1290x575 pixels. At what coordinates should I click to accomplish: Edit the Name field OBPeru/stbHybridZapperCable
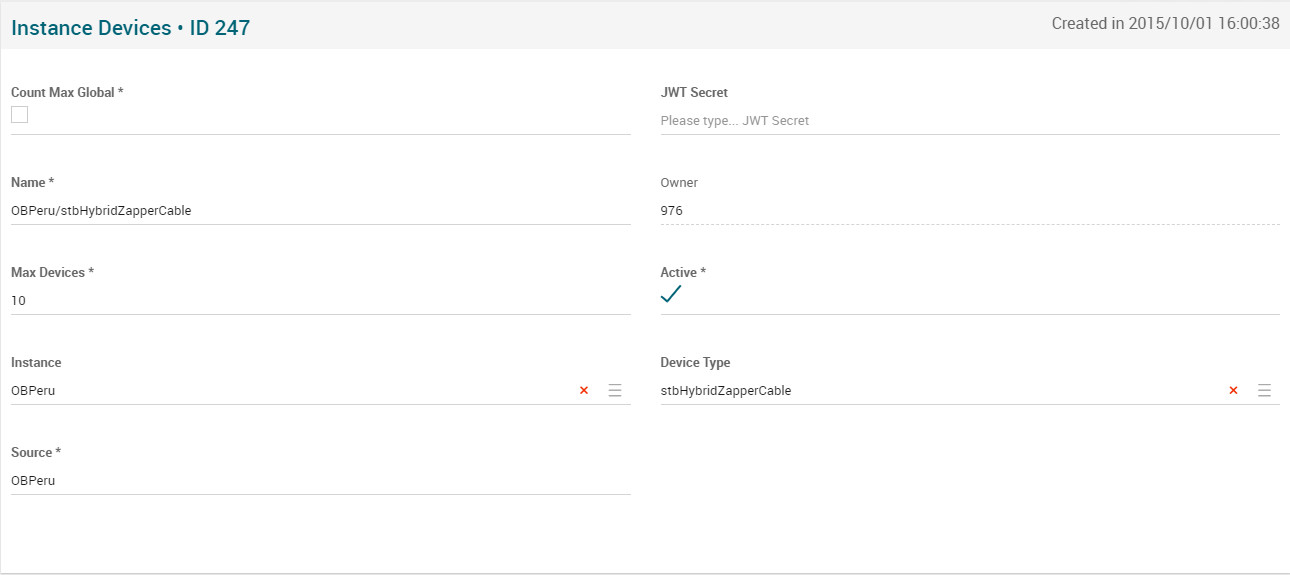click(x=320, y=211)
